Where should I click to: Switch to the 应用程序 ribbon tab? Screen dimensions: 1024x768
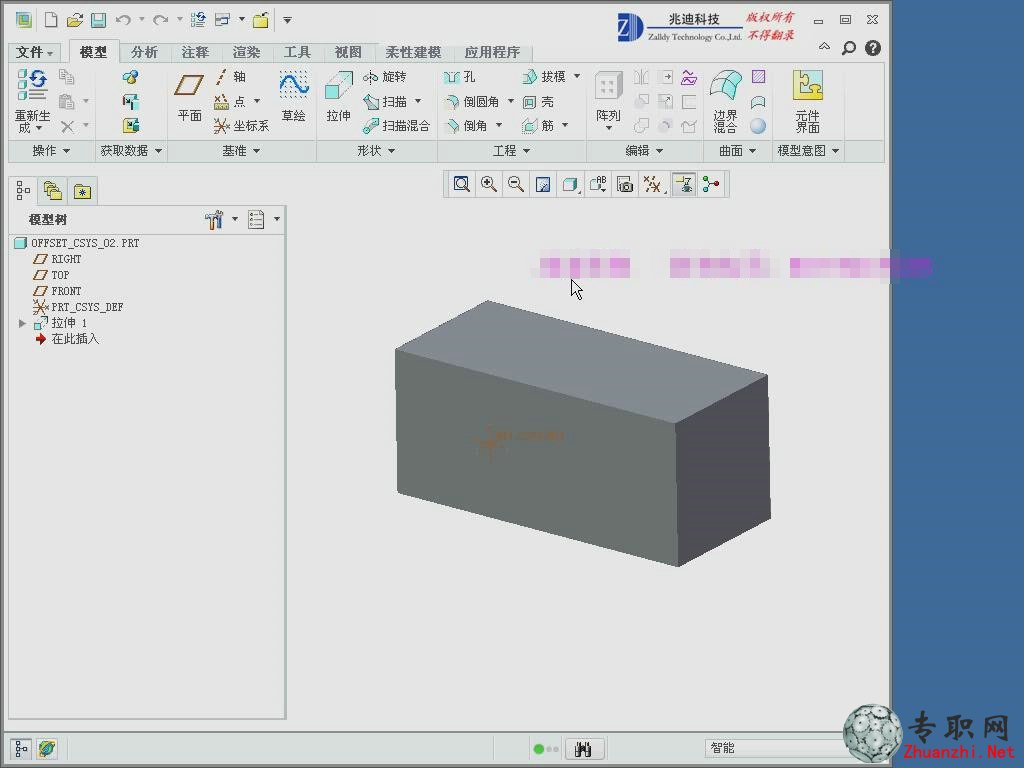(492, 52)
